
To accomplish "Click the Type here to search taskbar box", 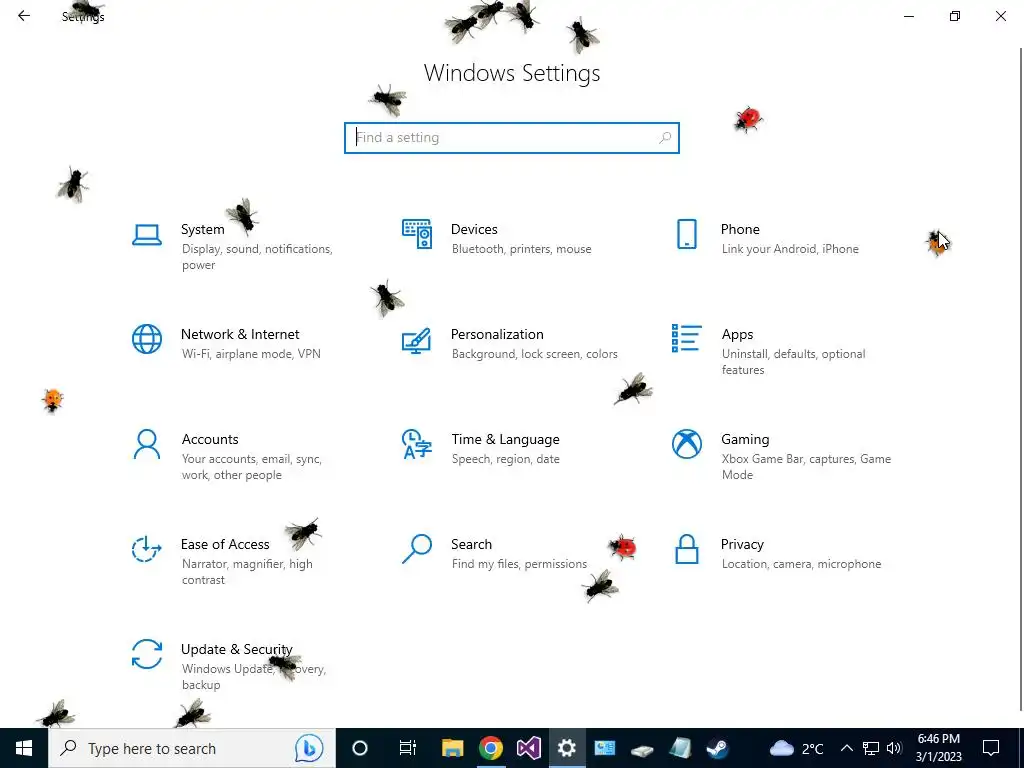I will click(x=191, y=748).
